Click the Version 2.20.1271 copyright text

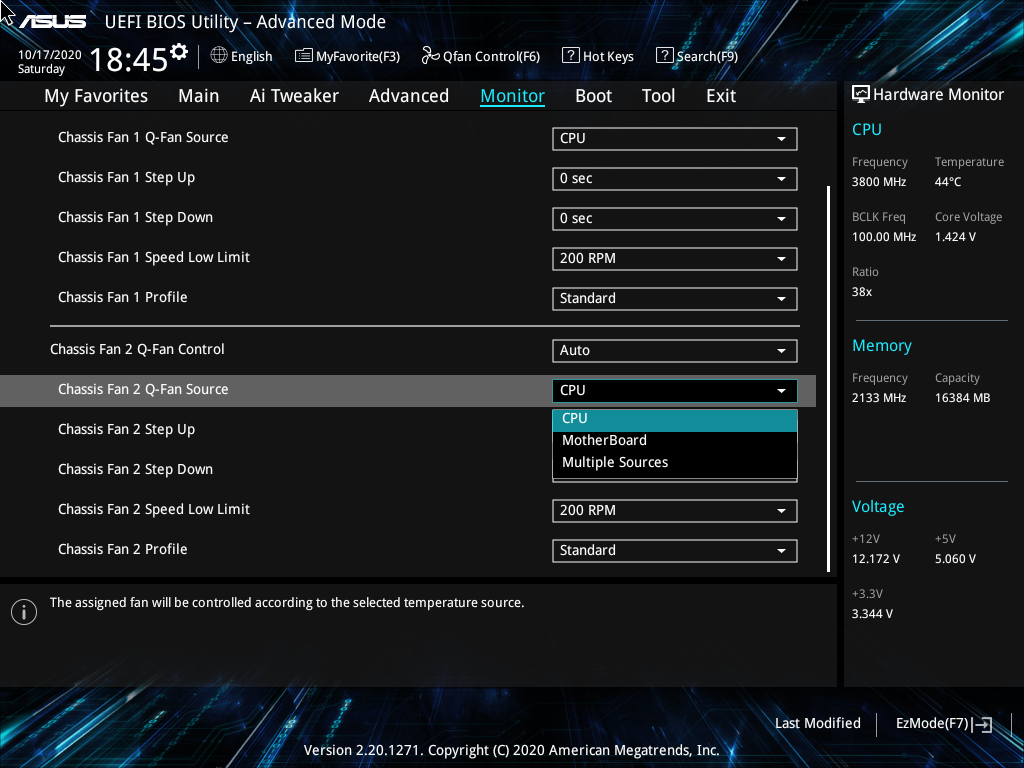click(x=511, y=750)
